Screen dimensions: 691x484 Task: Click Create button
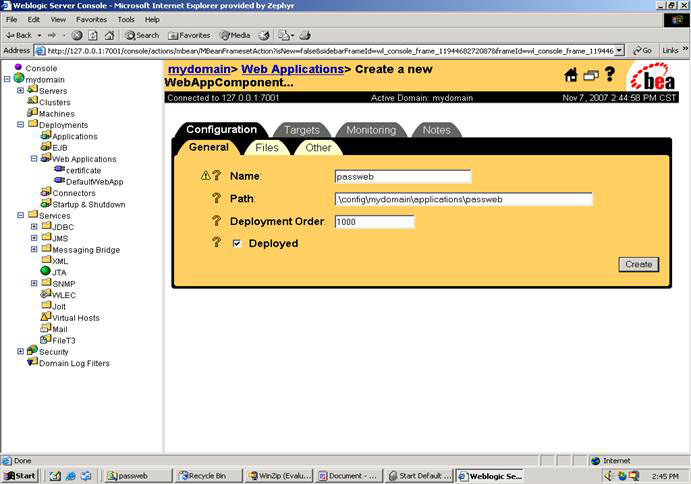(639, 264)
